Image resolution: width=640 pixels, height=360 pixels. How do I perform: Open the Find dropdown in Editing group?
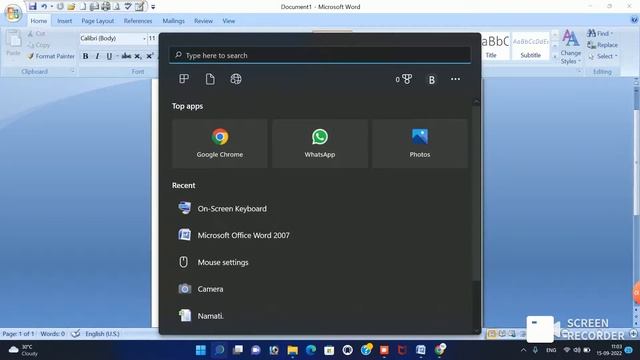point(601,33)
